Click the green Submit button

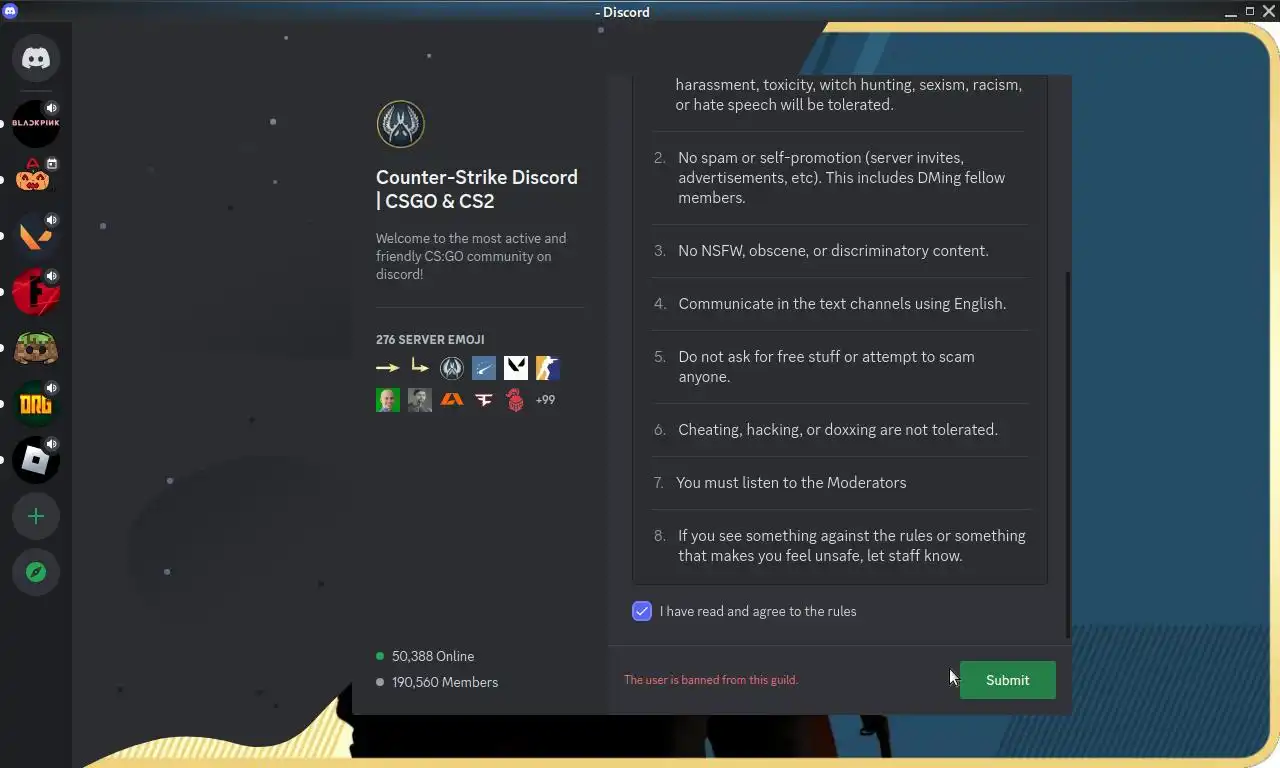point(1007,680)
